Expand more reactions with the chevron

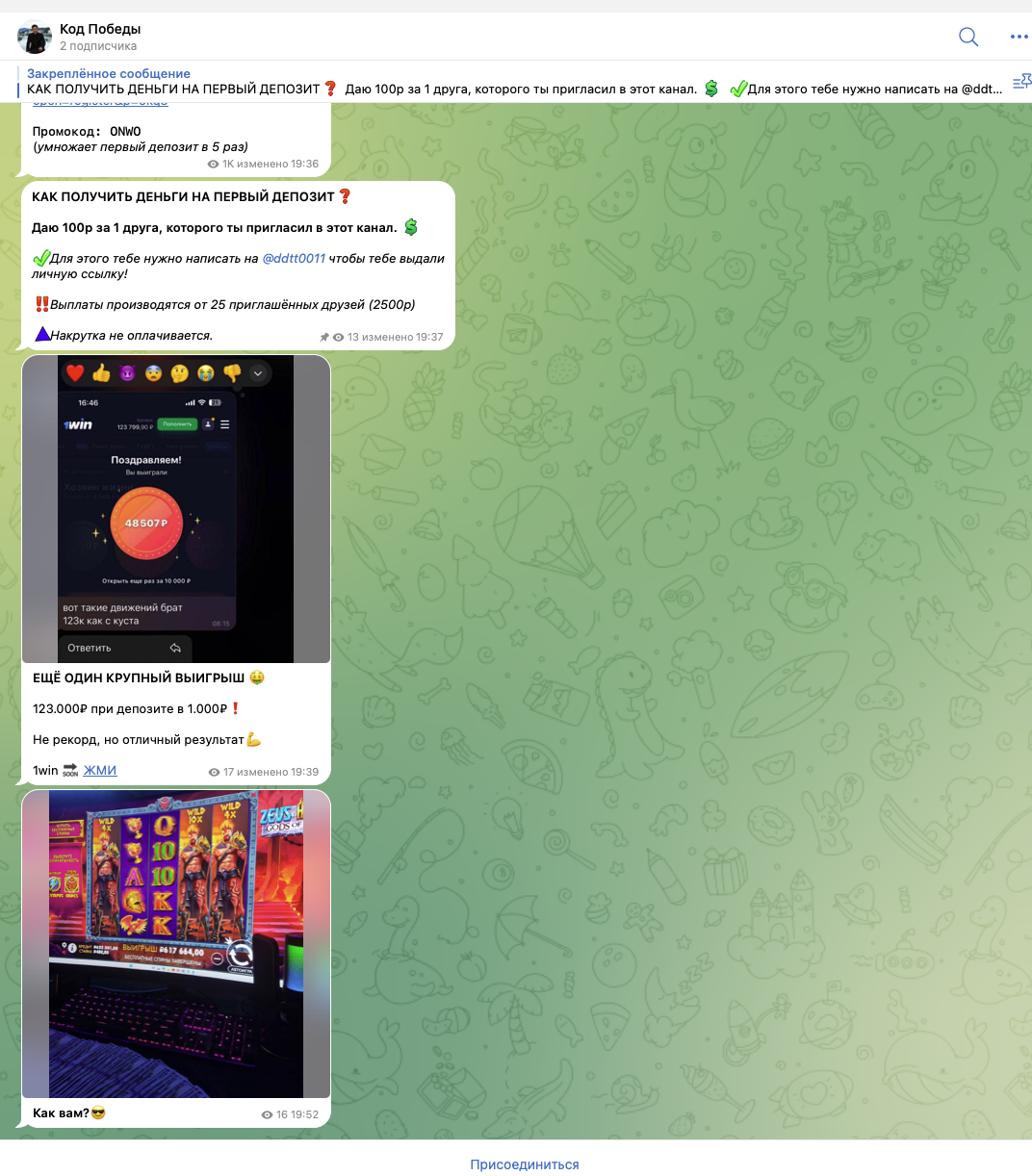pyautogui.click(x=258, y=373)
